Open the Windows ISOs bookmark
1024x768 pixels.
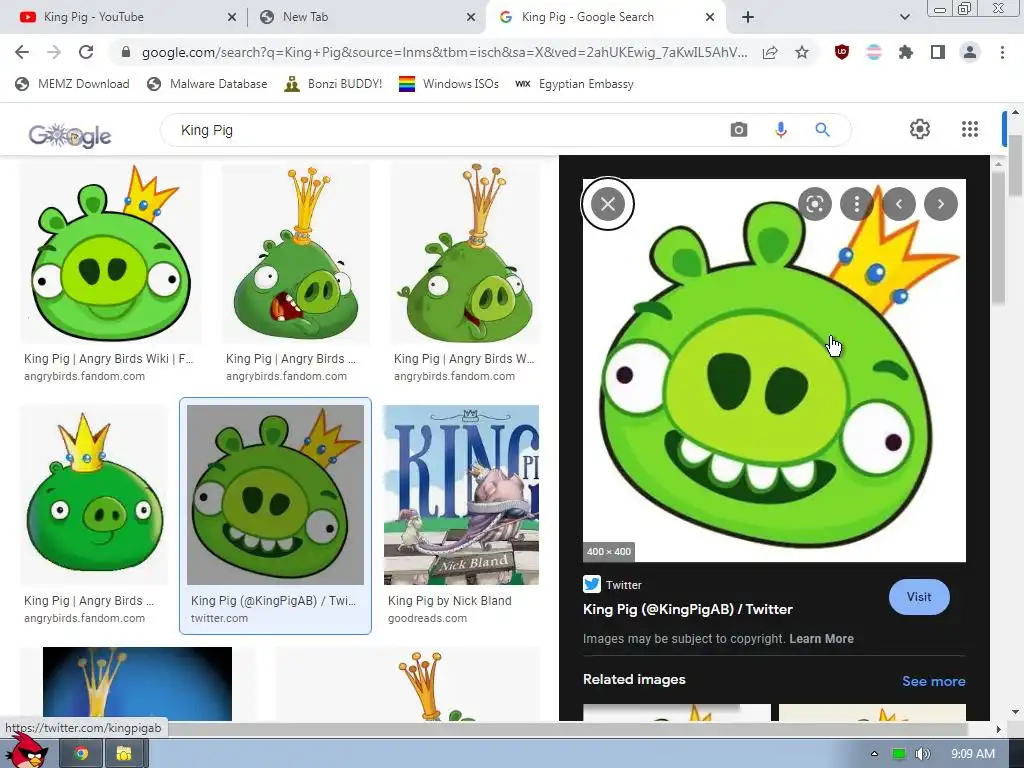pos(449,84)
